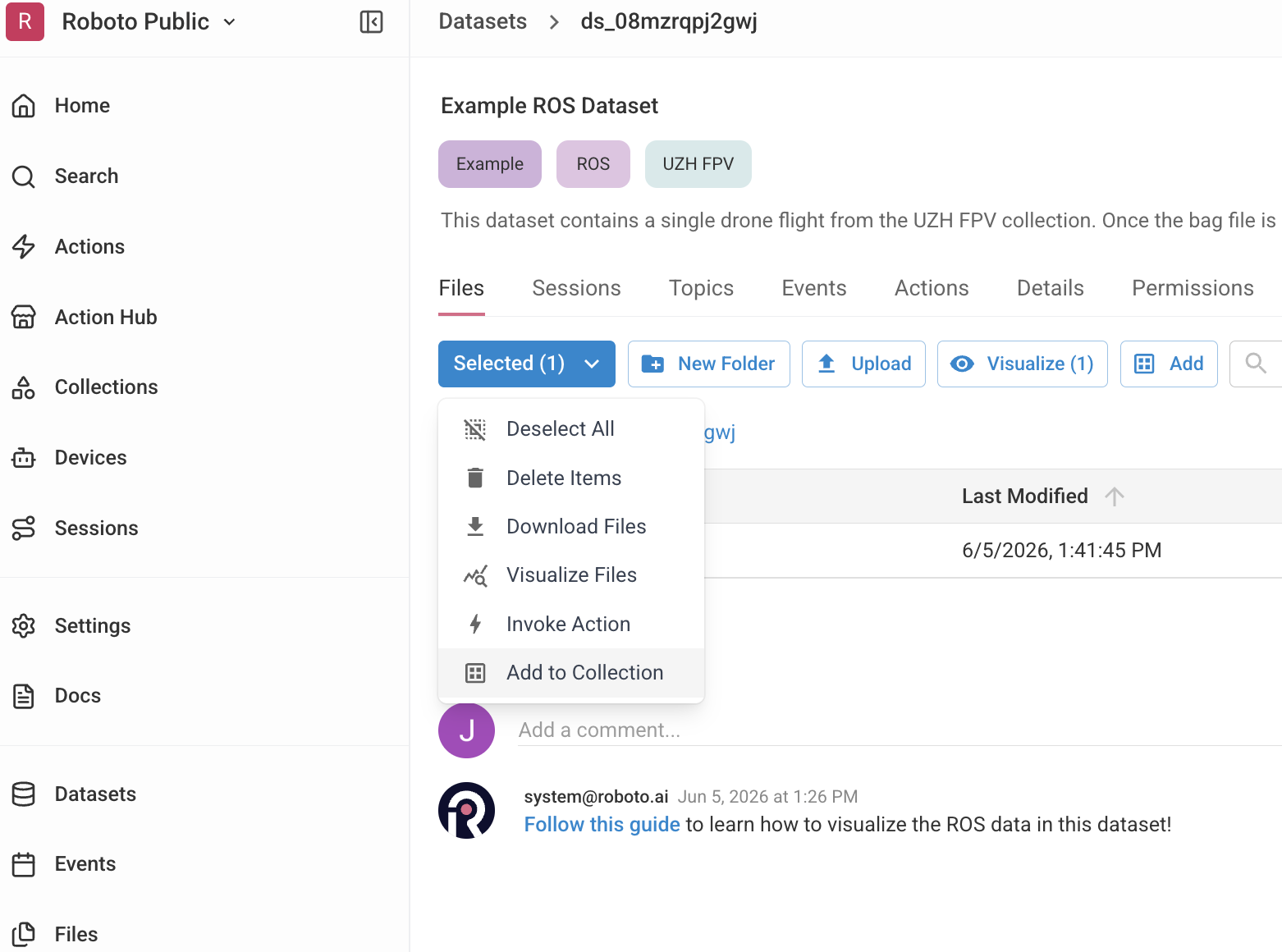Choose Deselect All from menu
1282x952 pixels.
(571, 429)
